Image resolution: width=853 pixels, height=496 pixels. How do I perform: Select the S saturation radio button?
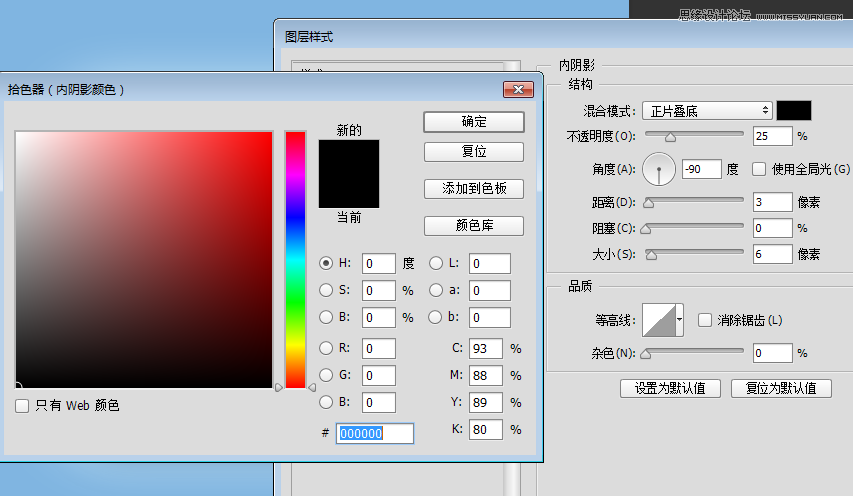pyautogui.click(x=326, y=291)
